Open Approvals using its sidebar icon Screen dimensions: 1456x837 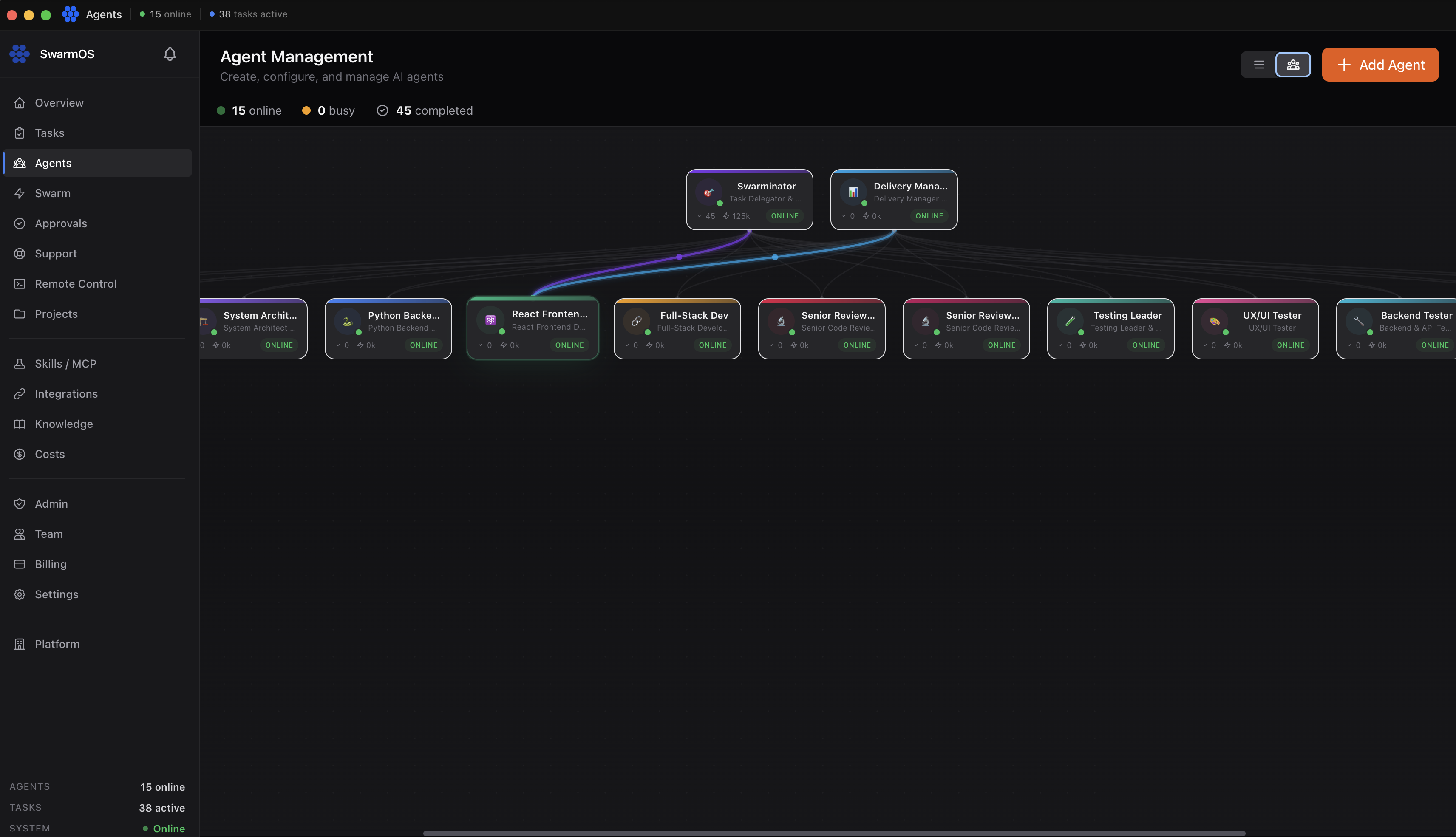pos(20,223)
